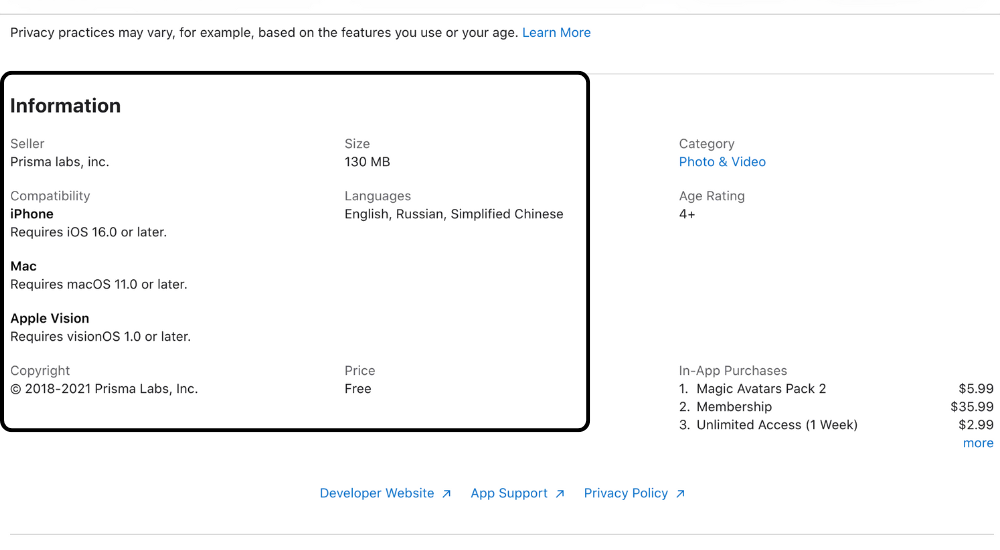Click the external arrow icon beside App Support

point(560,494)
